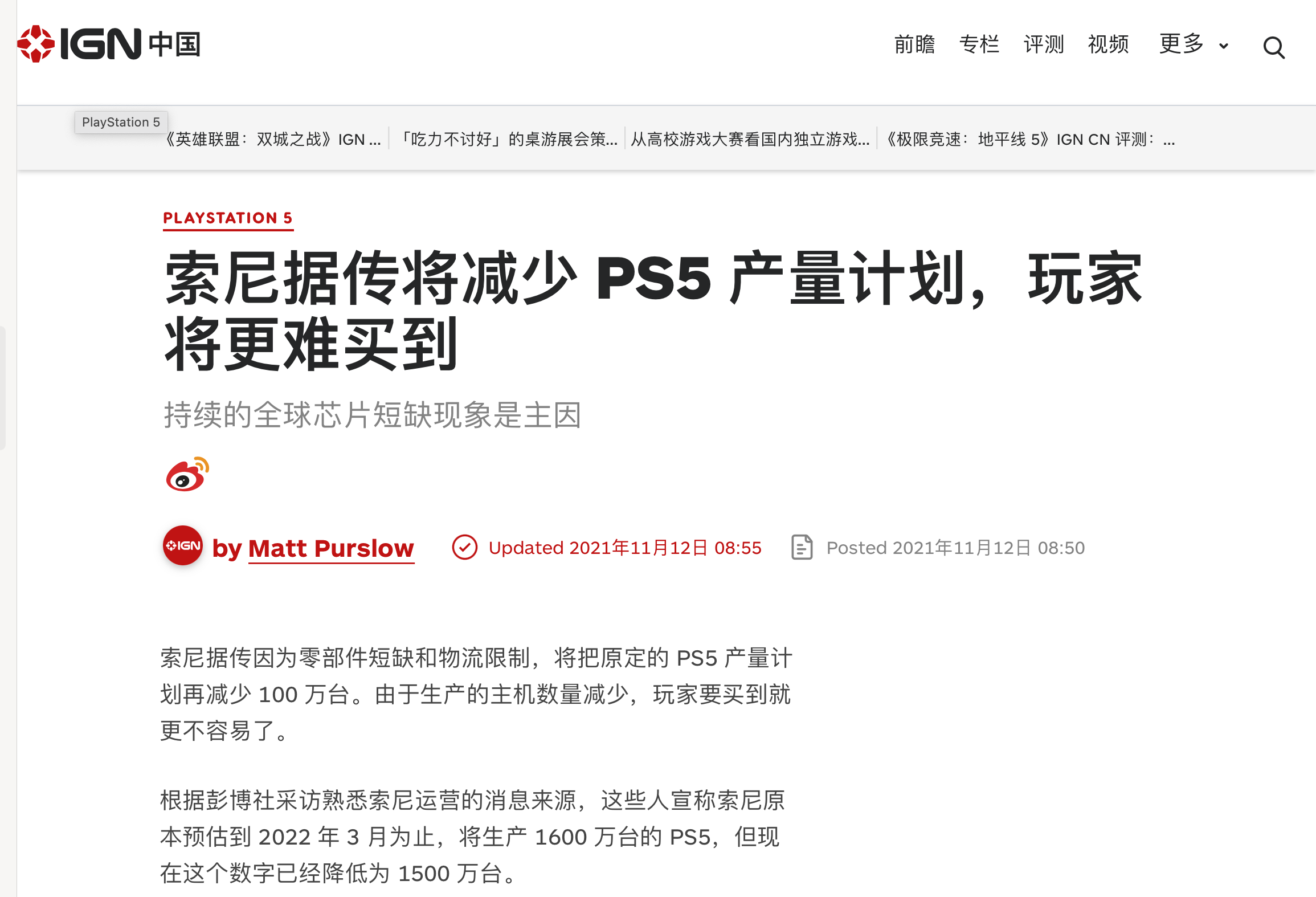This screenshot has height=897, width=1316.
Task: Share article via Weibo icon
Action: coord(187,474)
